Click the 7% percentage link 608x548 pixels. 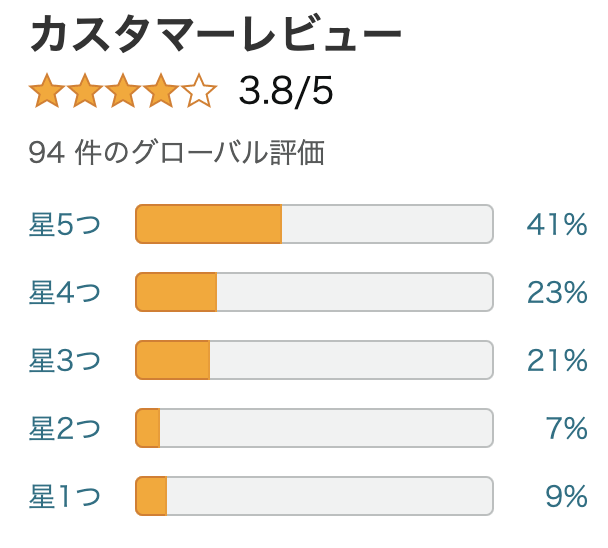tap(567, 429)
